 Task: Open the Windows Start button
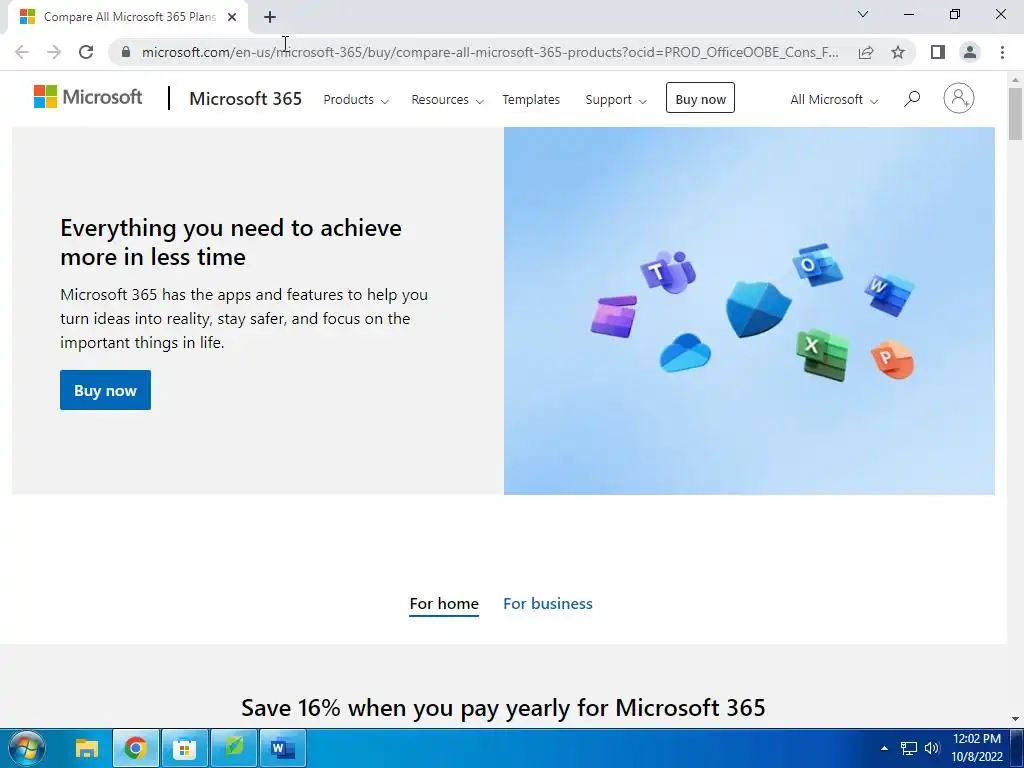tap(27, 748)
